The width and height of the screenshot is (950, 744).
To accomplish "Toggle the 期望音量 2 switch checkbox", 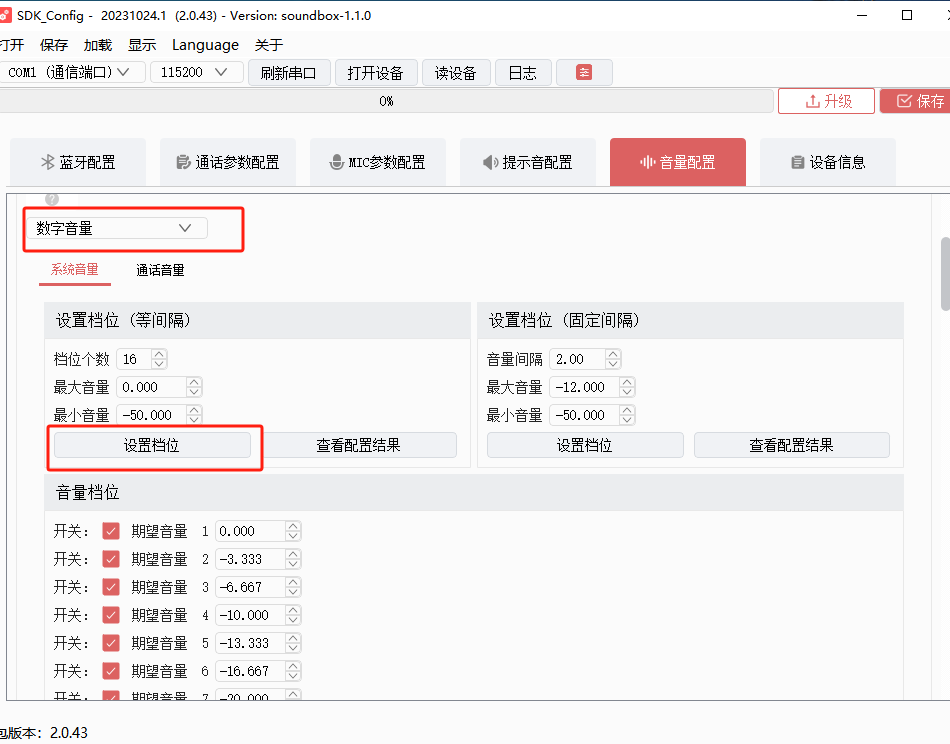I will pos(111,559).
